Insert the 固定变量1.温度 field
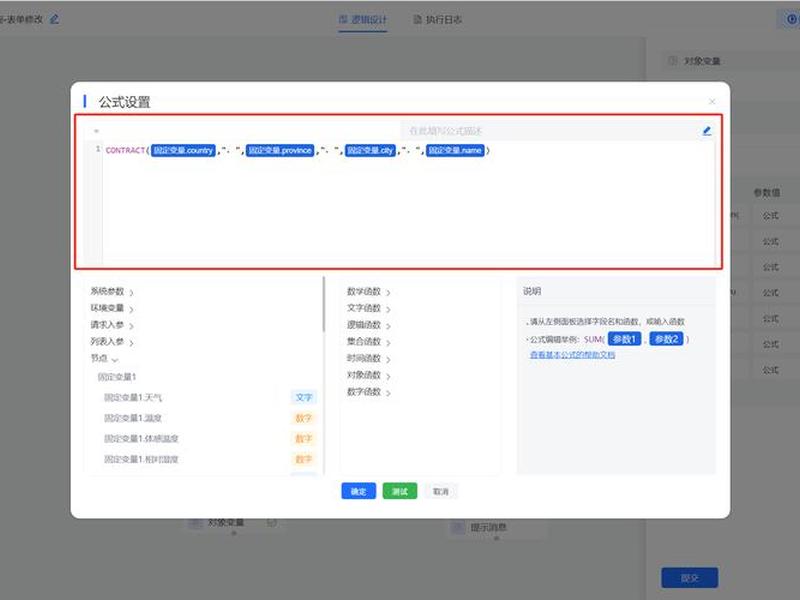The image size is (800, 600). click(x=133, y=418)
